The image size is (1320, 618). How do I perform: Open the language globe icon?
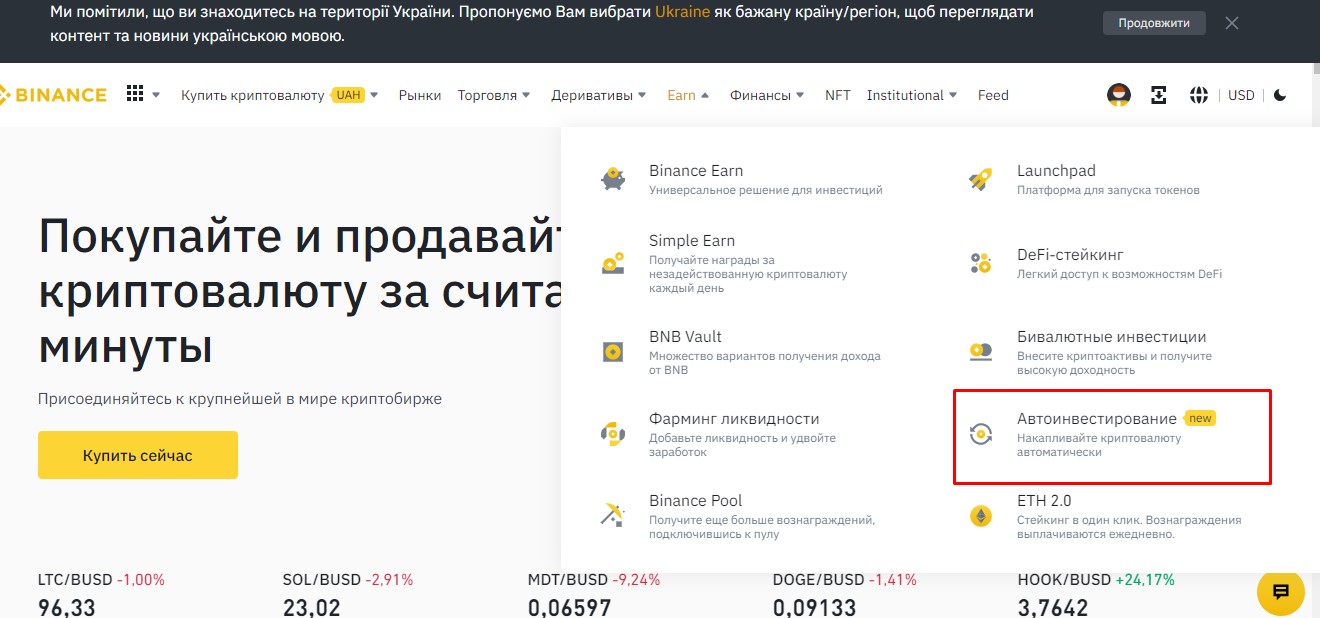[1199, 95]
